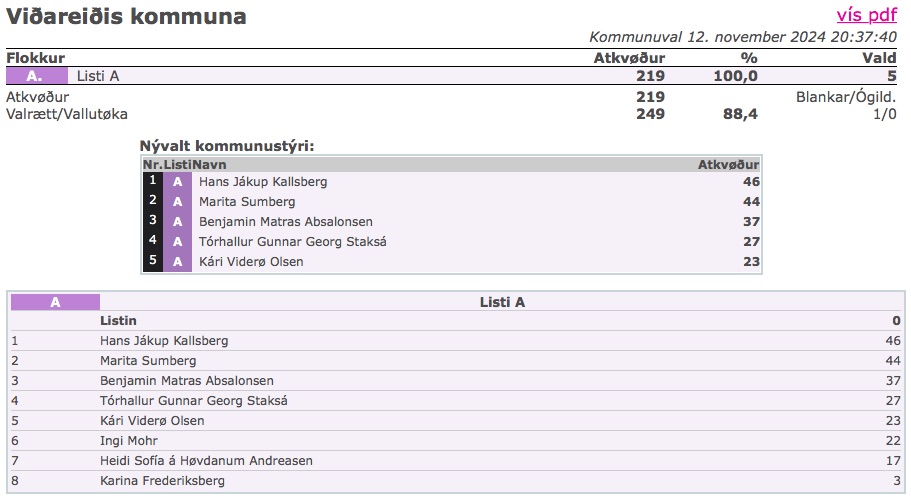Click the 'Atkvøður' column header at the top
Viewport: 911px width, 499px height.
[x=629, y=58]
